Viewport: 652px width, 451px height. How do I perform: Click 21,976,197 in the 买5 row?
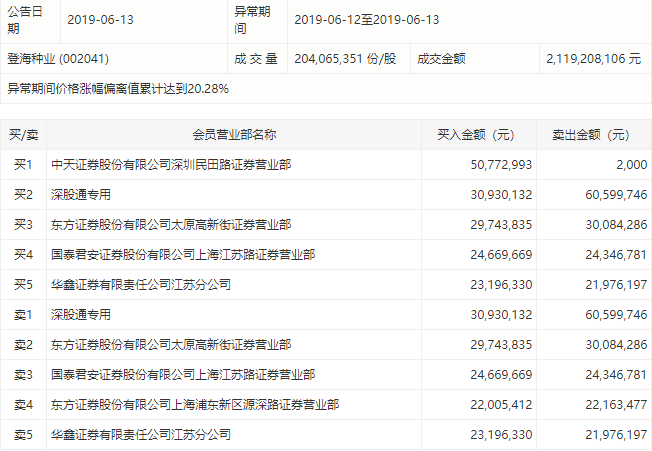[x=616, y=284]
